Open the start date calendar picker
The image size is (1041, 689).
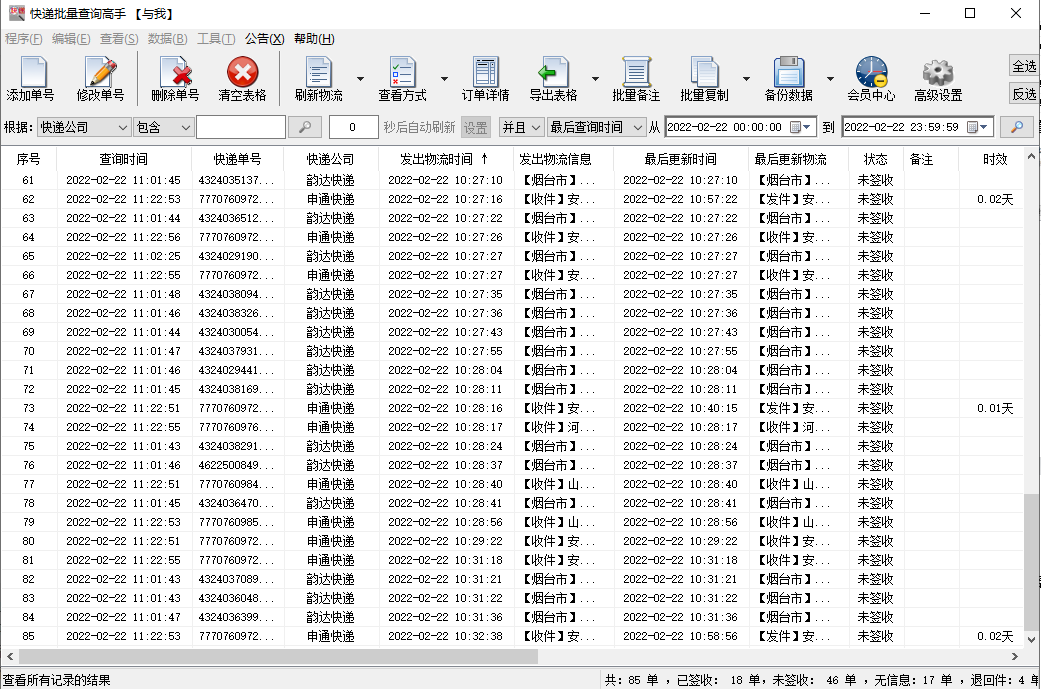point(801,127)
